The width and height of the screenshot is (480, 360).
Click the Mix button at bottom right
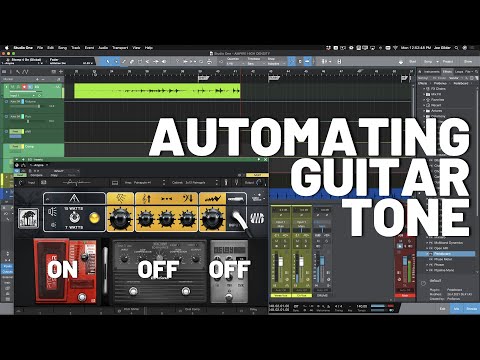(x=456, y=309)
